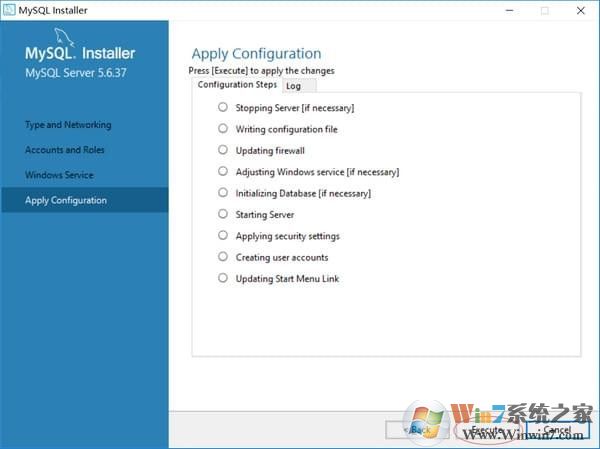The height and width of the screenshot is (449, 600).
Task: Open the Configuration Steps tab
Action: (236, 85)
